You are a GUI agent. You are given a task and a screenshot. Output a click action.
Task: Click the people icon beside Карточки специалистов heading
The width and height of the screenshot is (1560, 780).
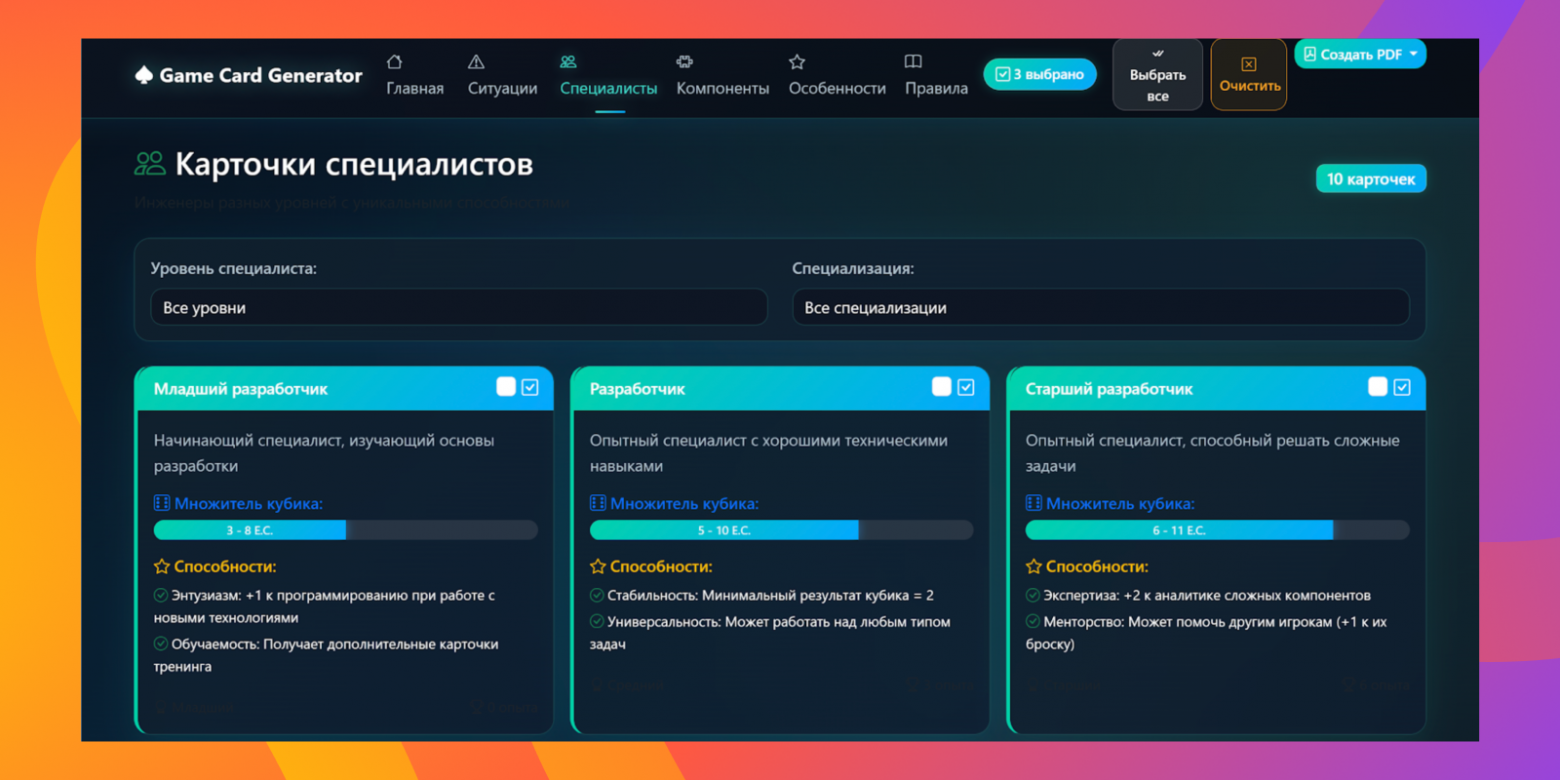[x=150, y=164]
